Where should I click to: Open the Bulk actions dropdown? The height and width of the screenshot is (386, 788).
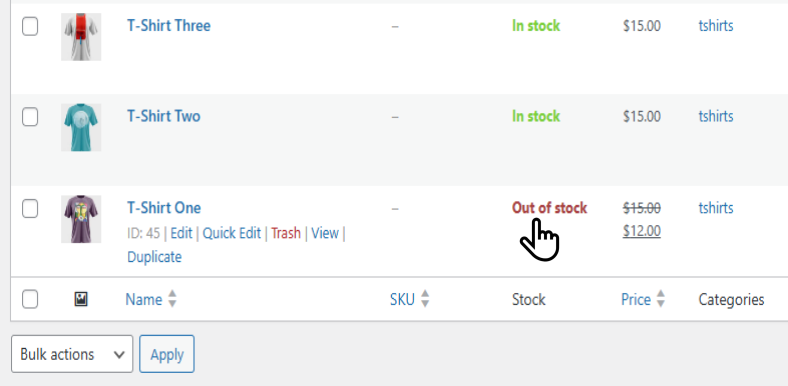click(72, 354)
